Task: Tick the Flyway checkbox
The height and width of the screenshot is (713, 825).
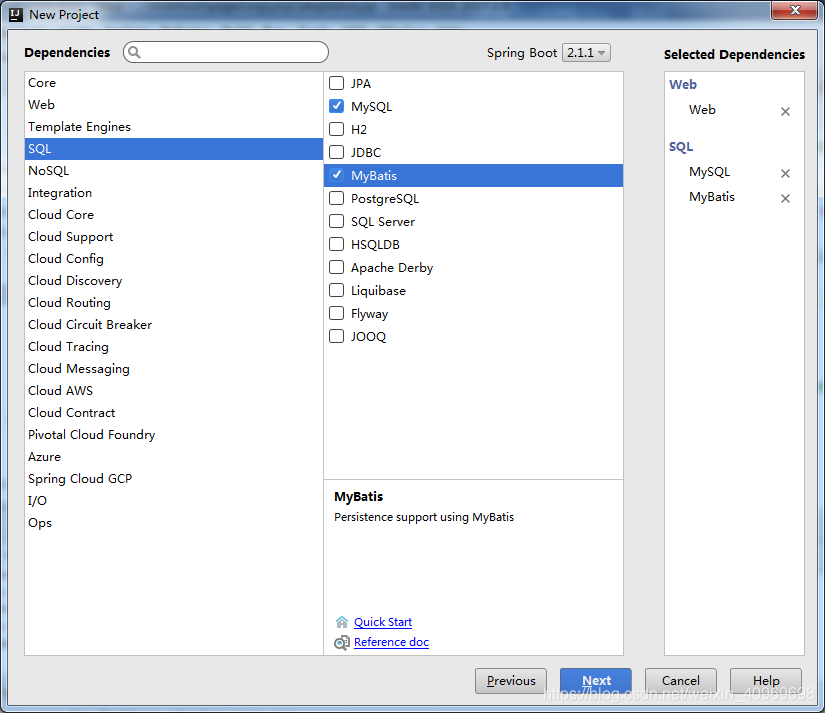Action: coord(336,314)
